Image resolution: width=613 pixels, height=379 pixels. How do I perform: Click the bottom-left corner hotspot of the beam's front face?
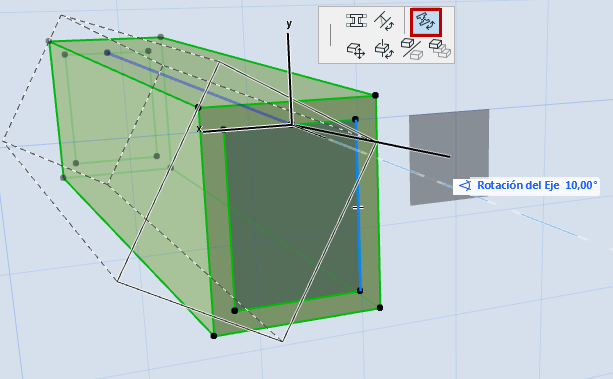(214, 336)
